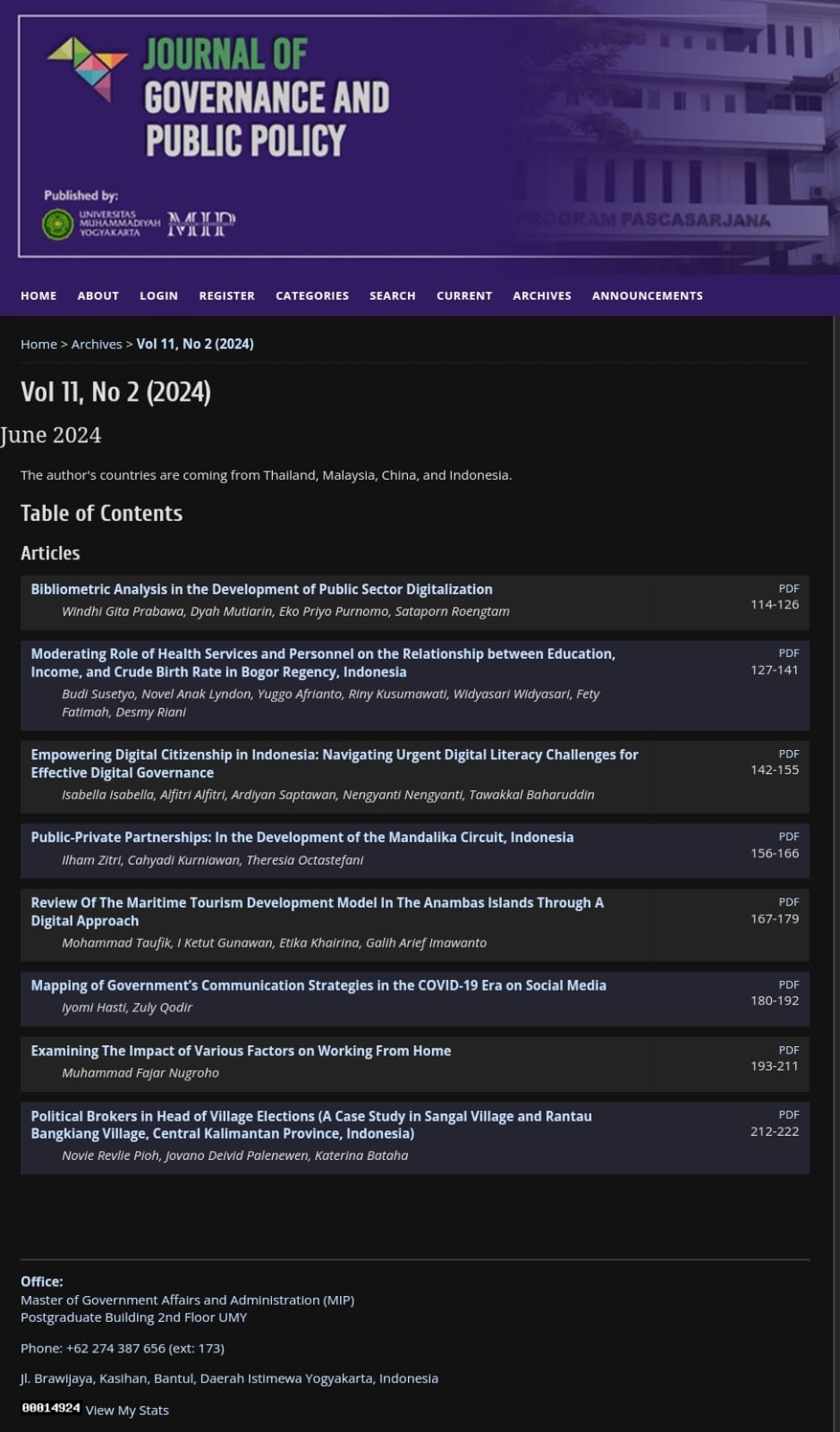Click the page range '193-211'

click(775, 1066)
